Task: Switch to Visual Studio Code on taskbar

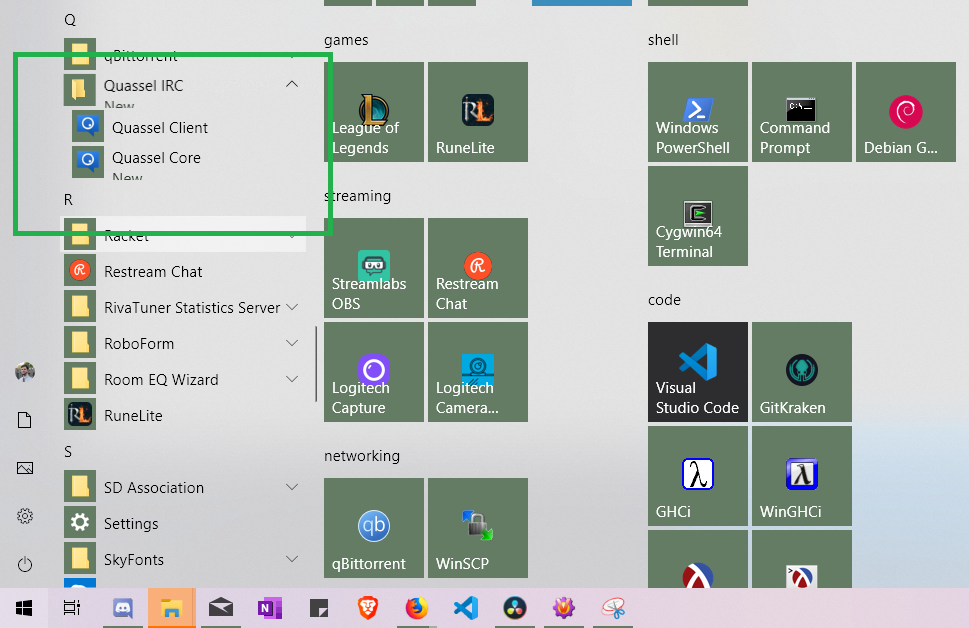Action: pyautogui.click(x=466, y=608)
